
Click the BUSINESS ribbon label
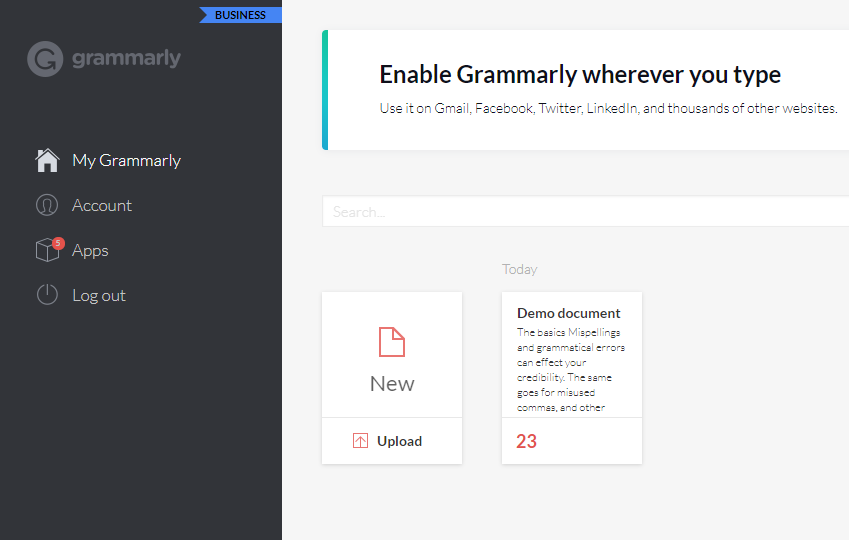[x=240, y=15]
